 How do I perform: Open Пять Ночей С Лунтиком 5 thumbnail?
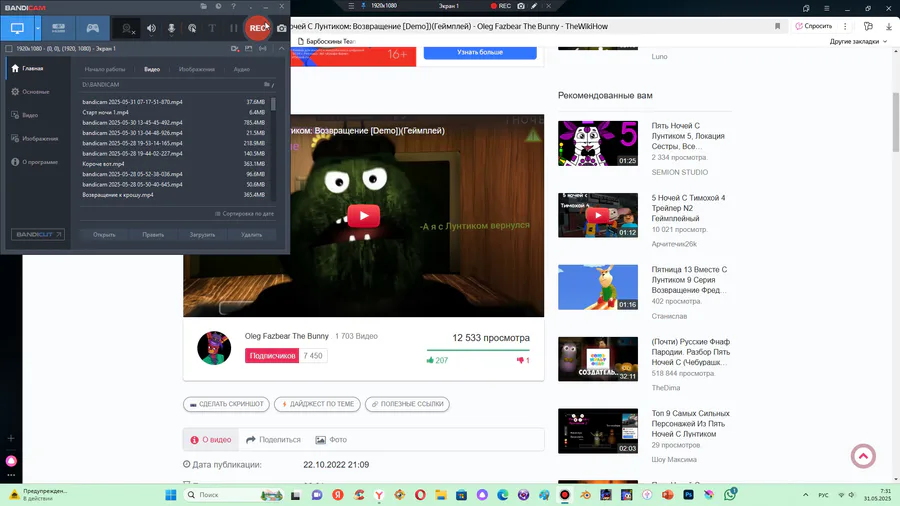[598, 143]
